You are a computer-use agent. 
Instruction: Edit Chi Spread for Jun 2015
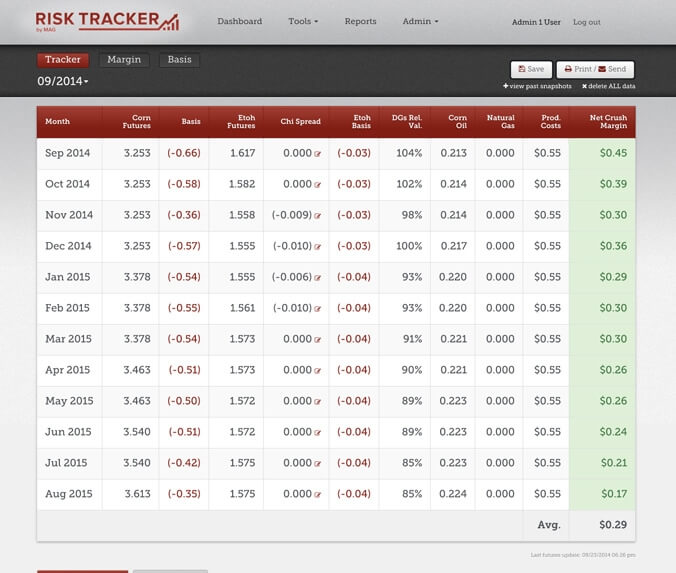317,432
